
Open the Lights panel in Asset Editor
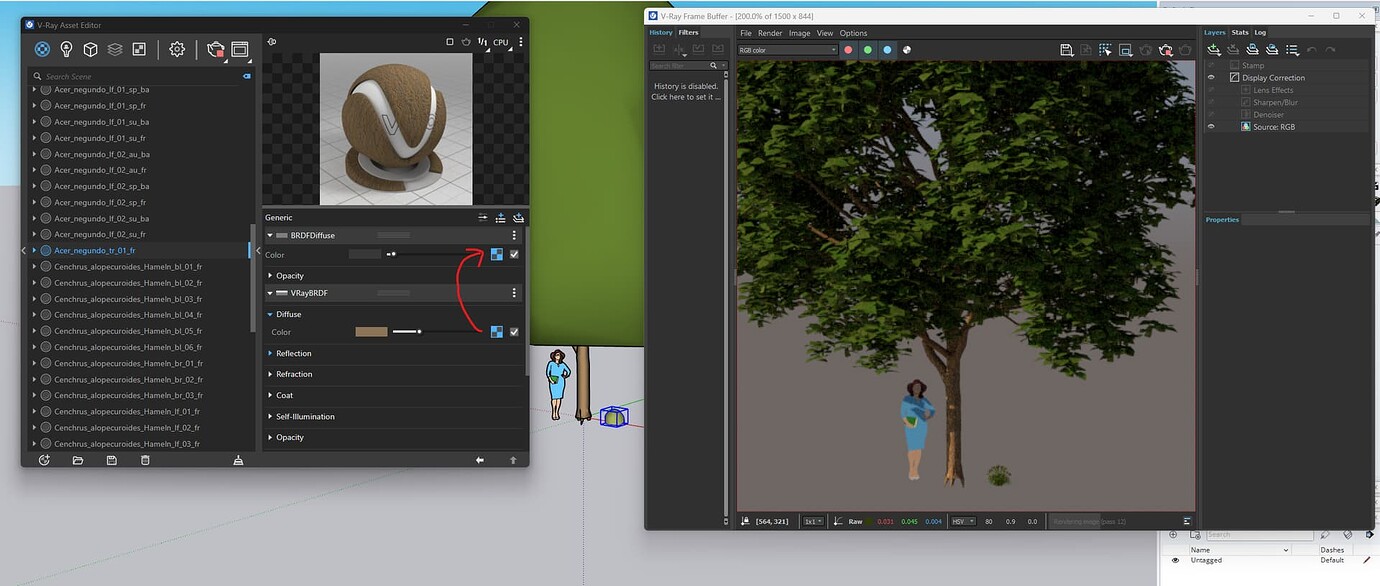[66, 48]
